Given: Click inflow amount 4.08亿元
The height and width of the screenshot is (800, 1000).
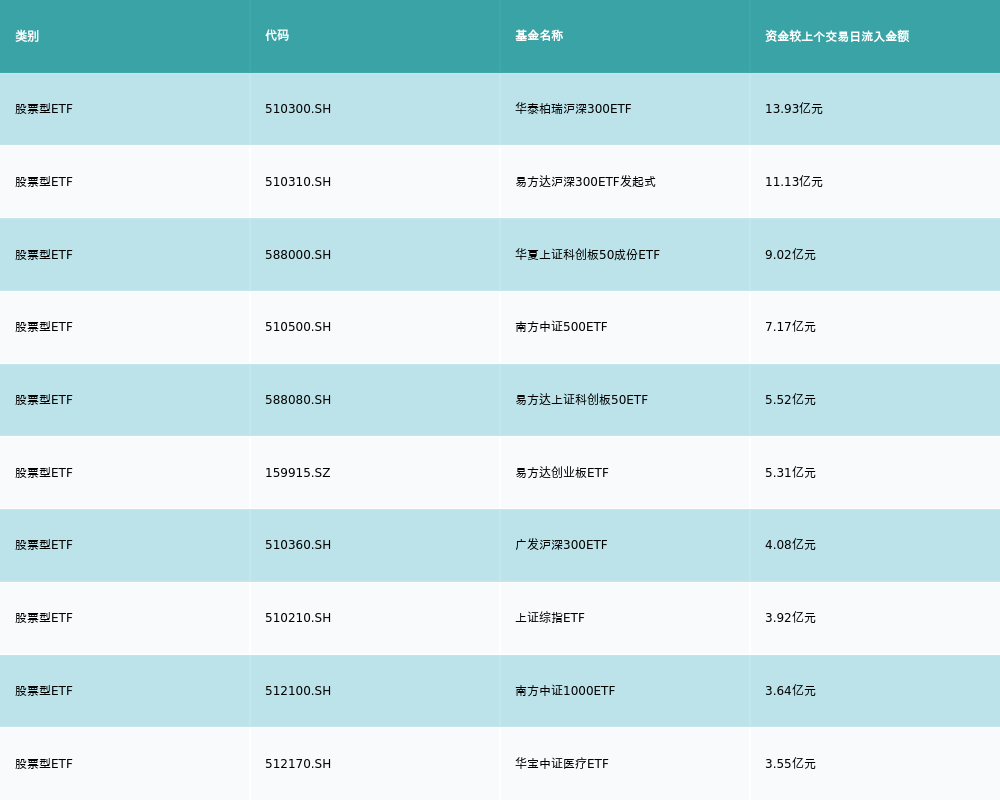Looking at the screenshot, I should (x=790, y=545).
